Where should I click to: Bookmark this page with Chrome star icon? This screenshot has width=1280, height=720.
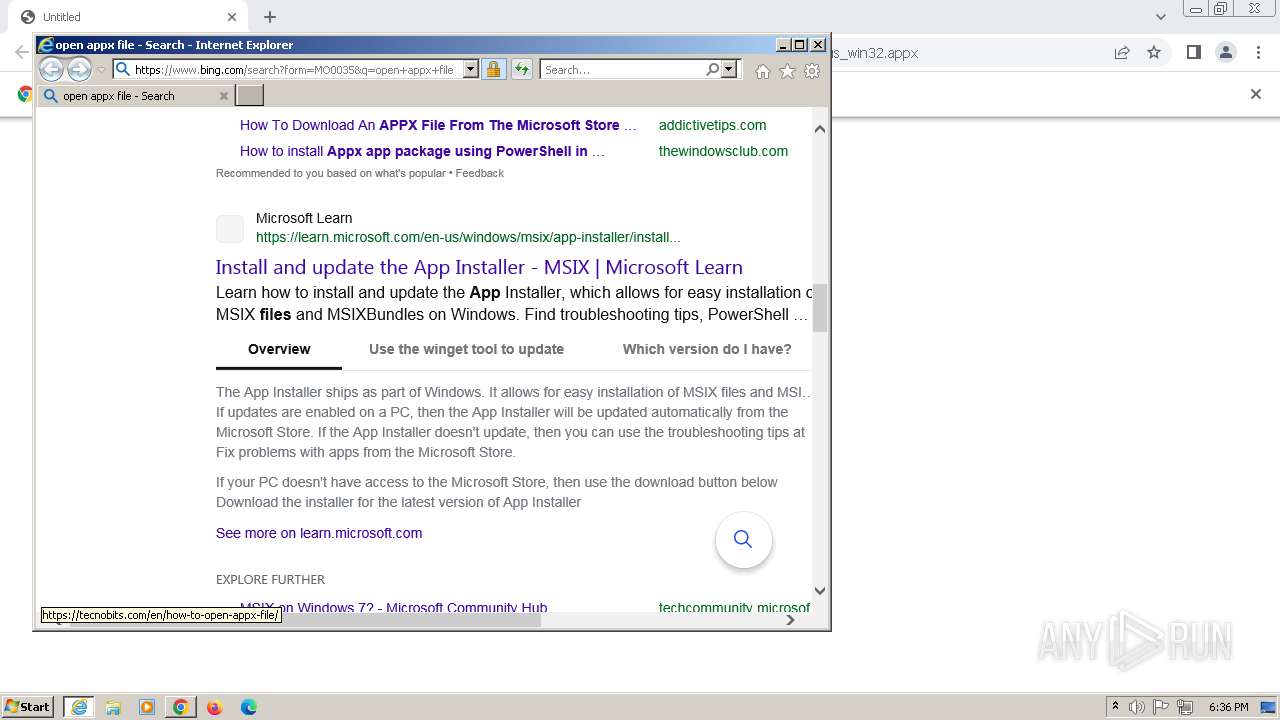pos(1154,52)
